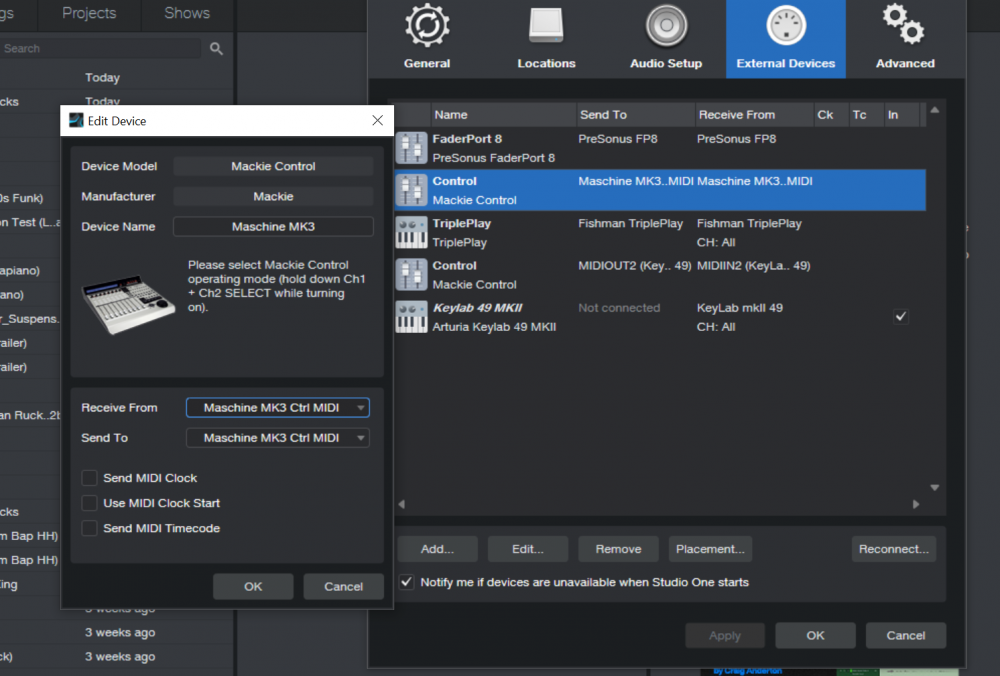
Task: Switch to the Shows tab
Action: 187,13
